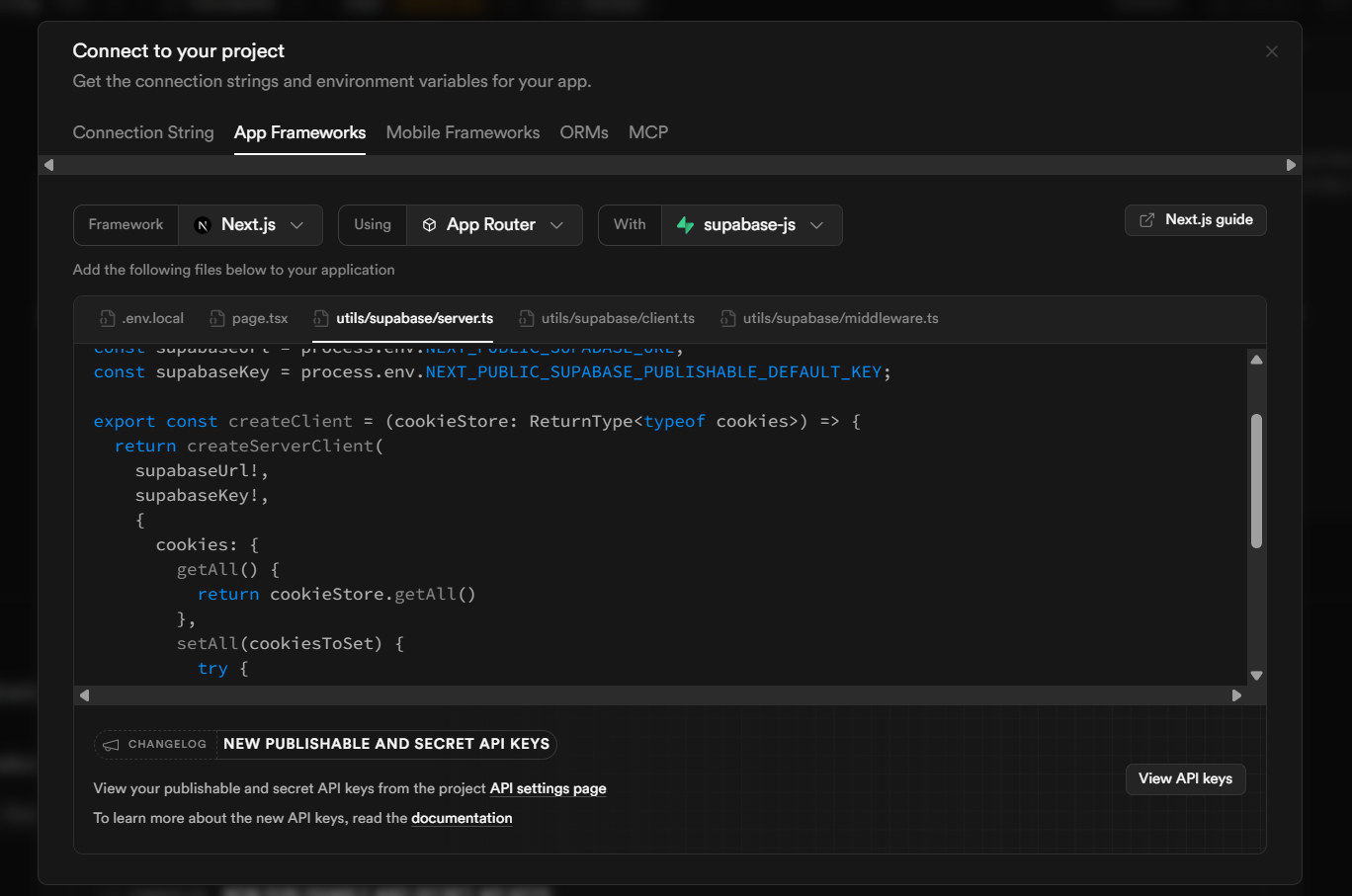Close the Connect to your project dialog
The image size is (1352, 896).
click(x=1272, y=51)
